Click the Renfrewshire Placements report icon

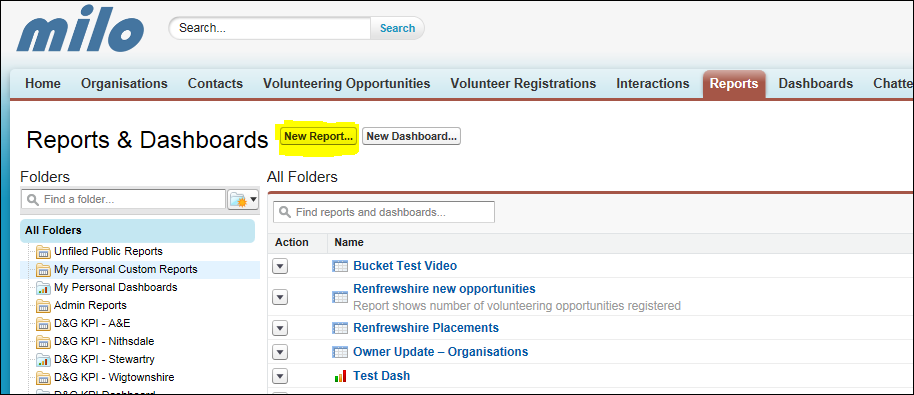pos(340,328)
